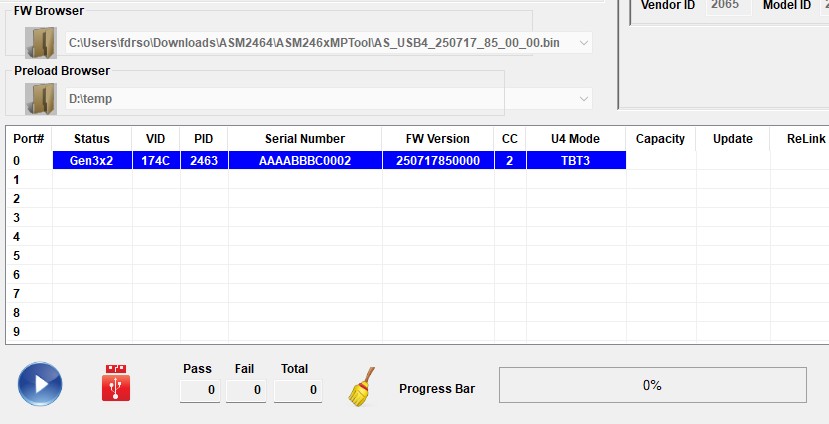Click the Pass count field
Image resolution: width=829 pixels, height=424 pixels.
point(200,390)
